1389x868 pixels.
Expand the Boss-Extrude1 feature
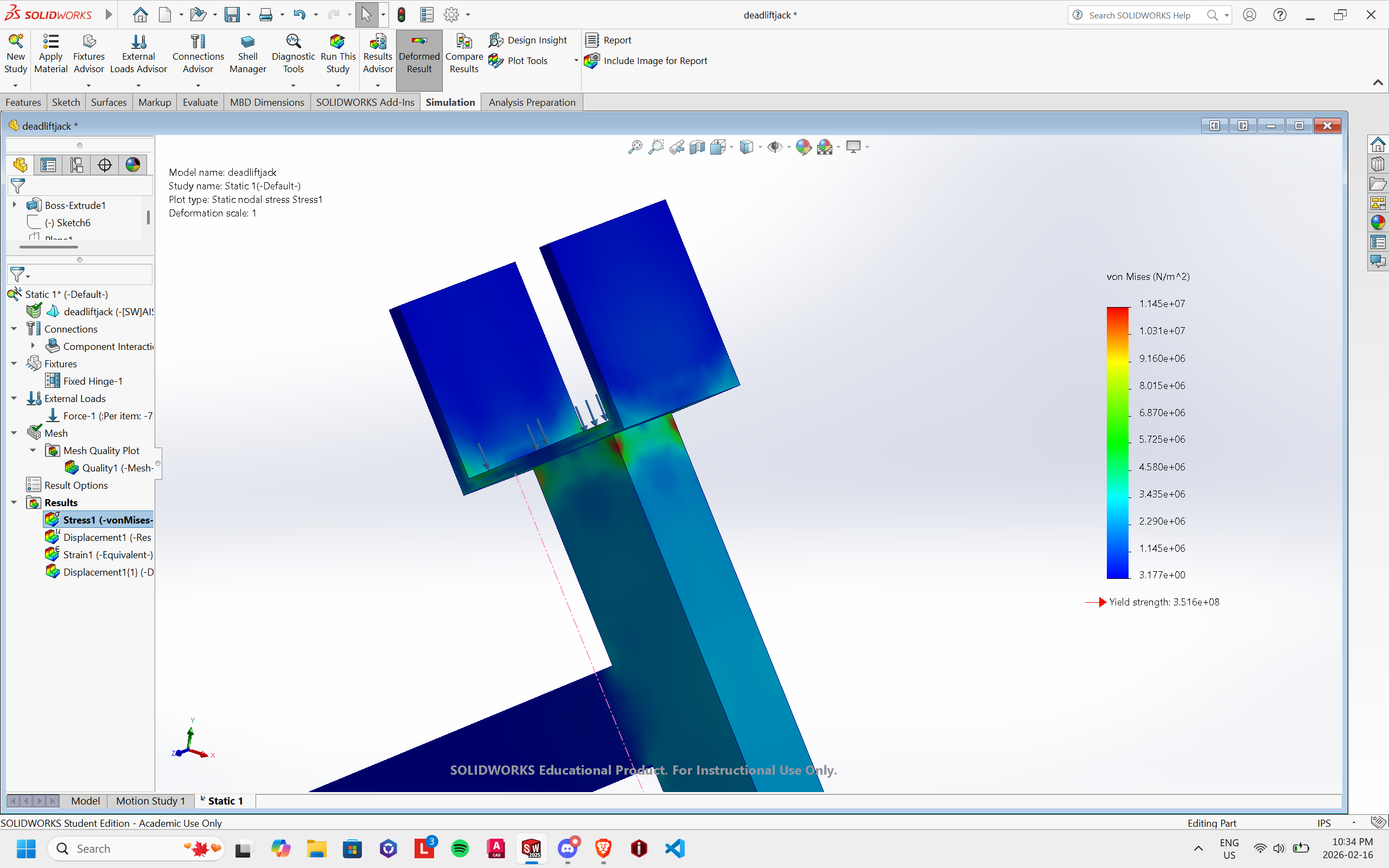pyautogui.click(x=14, y=205)
